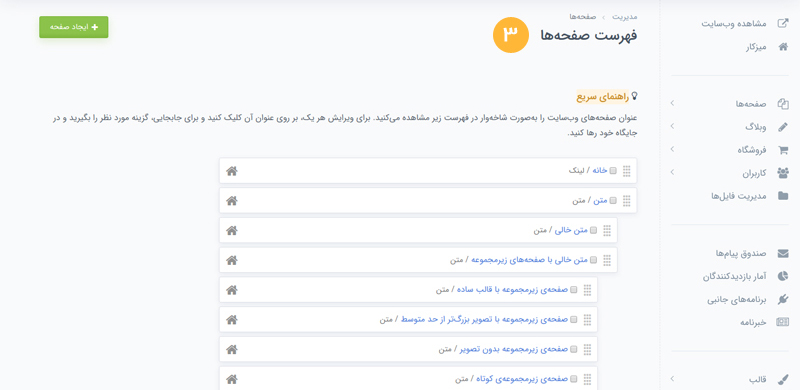Click house icon in متن خالی با صفحه‌های زیرمجموعه row
The width and height of the screenshot is (800, 390).
point(232,260)
